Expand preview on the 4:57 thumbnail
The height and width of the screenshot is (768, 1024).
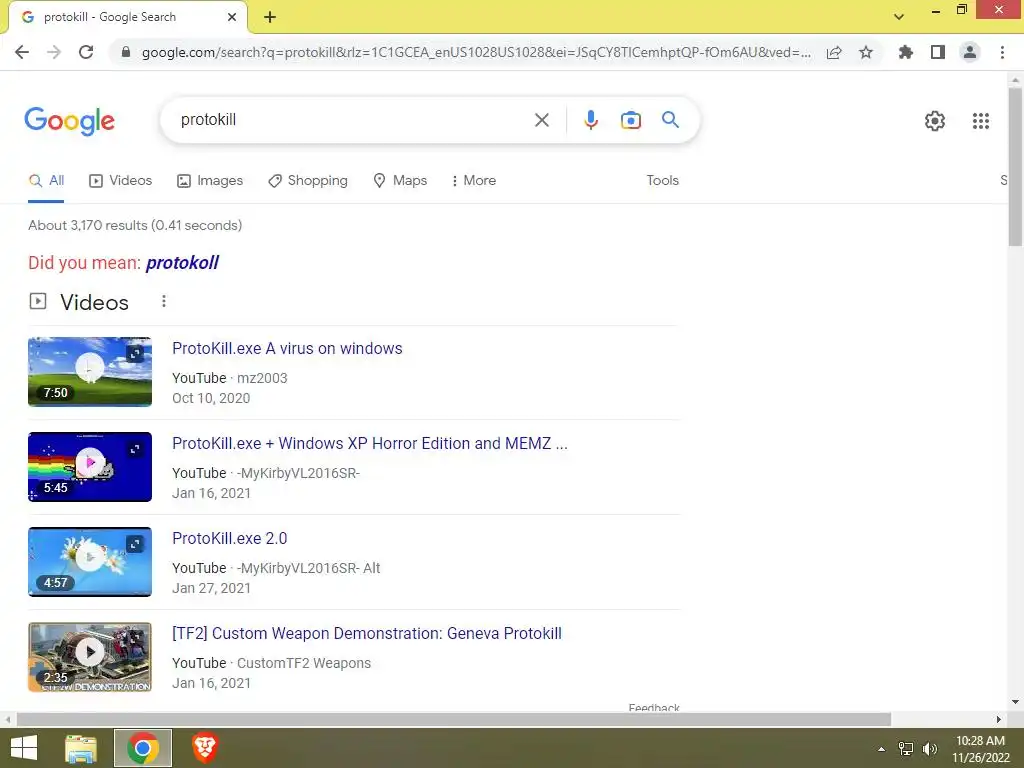point(135,544)
